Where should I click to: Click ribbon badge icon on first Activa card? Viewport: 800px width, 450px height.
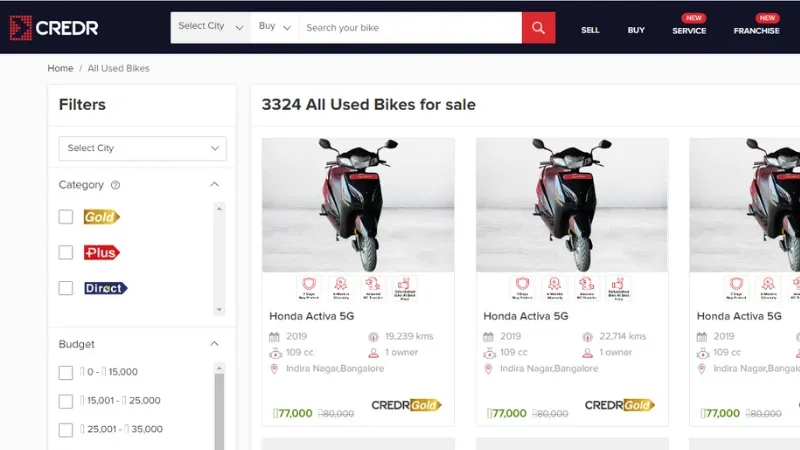341,288
